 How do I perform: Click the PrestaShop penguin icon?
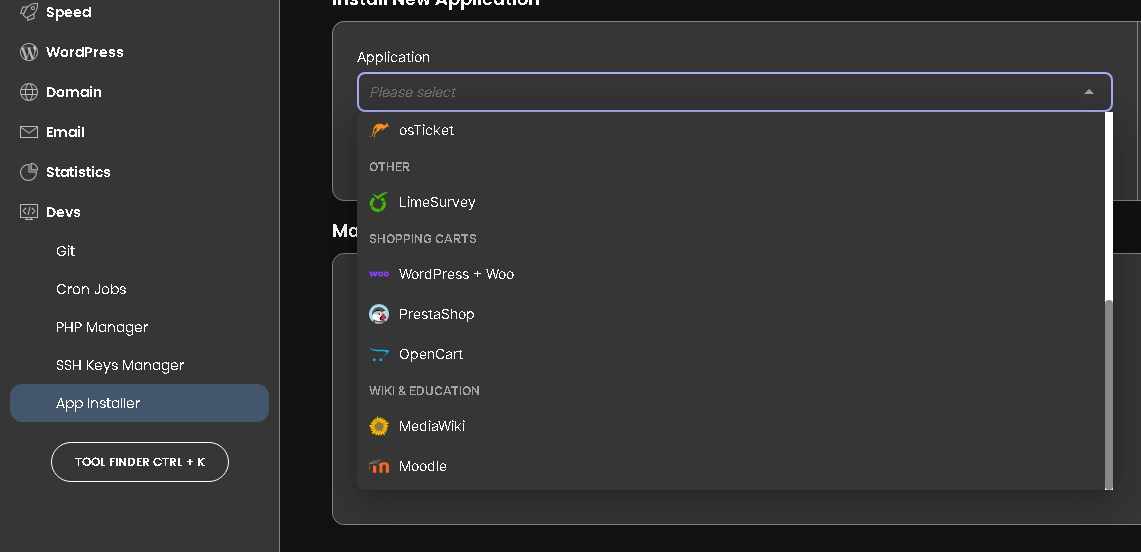379,314
